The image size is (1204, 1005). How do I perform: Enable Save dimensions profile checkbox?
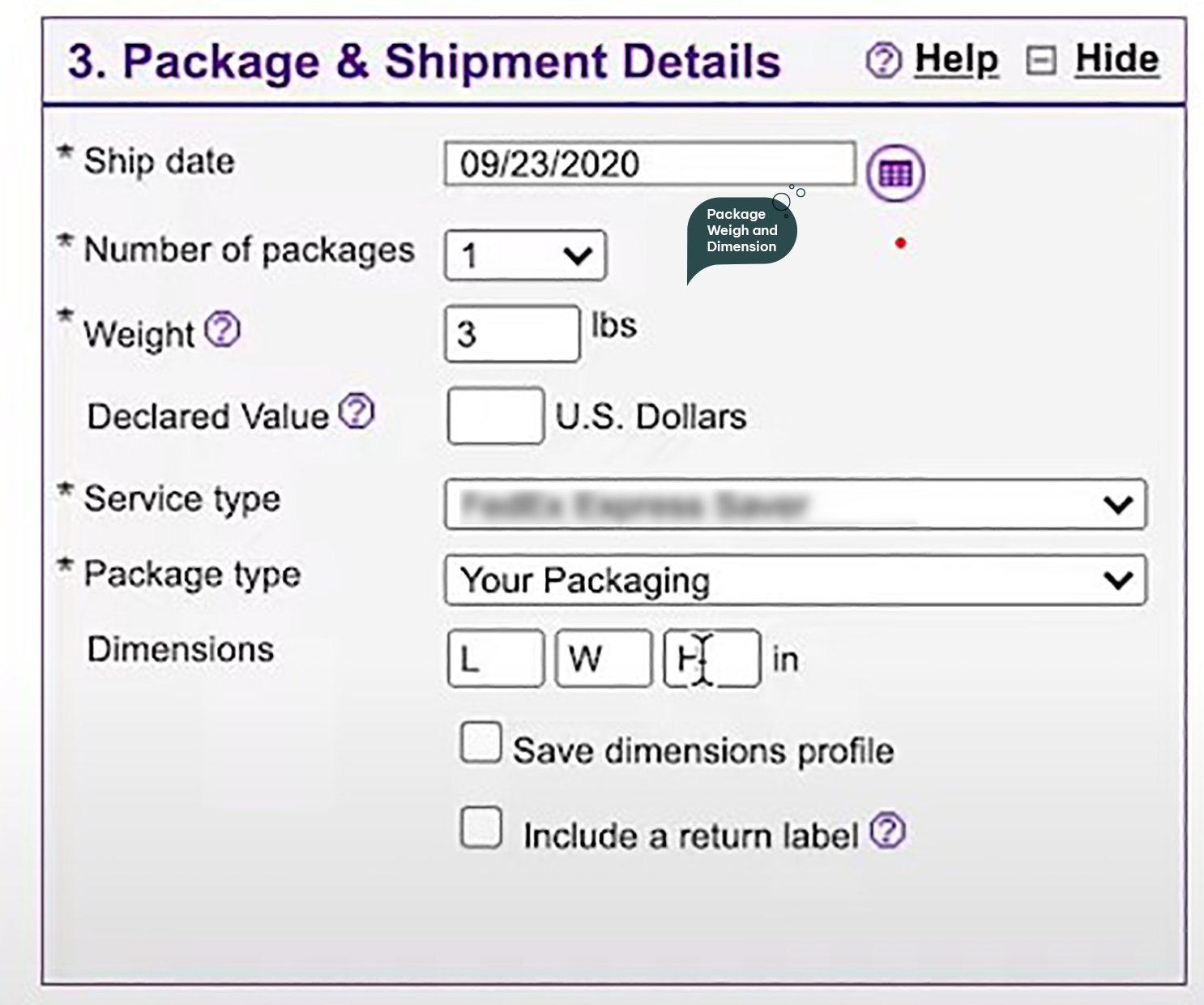point(480,743)
